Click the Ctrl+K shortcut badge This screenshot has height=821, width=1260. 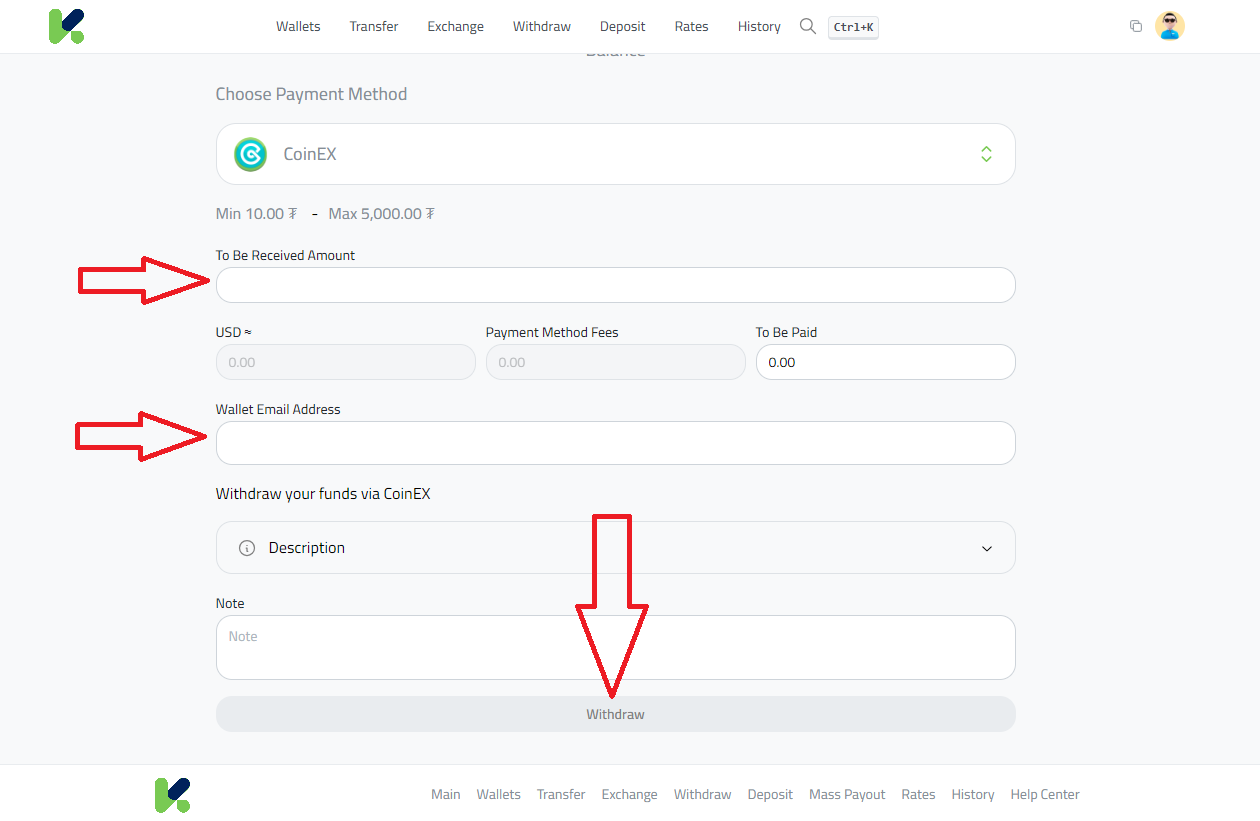852,27
